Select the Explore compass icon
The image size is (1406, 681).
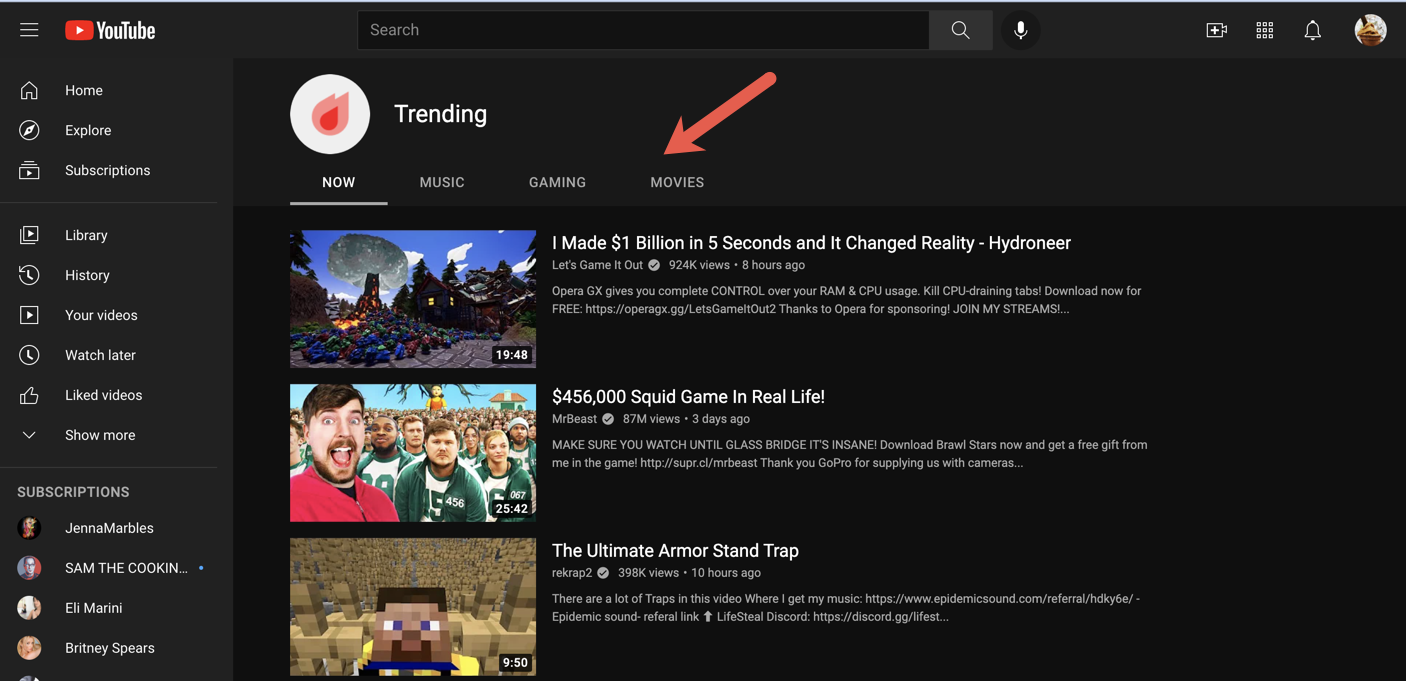tap(29, 130)
